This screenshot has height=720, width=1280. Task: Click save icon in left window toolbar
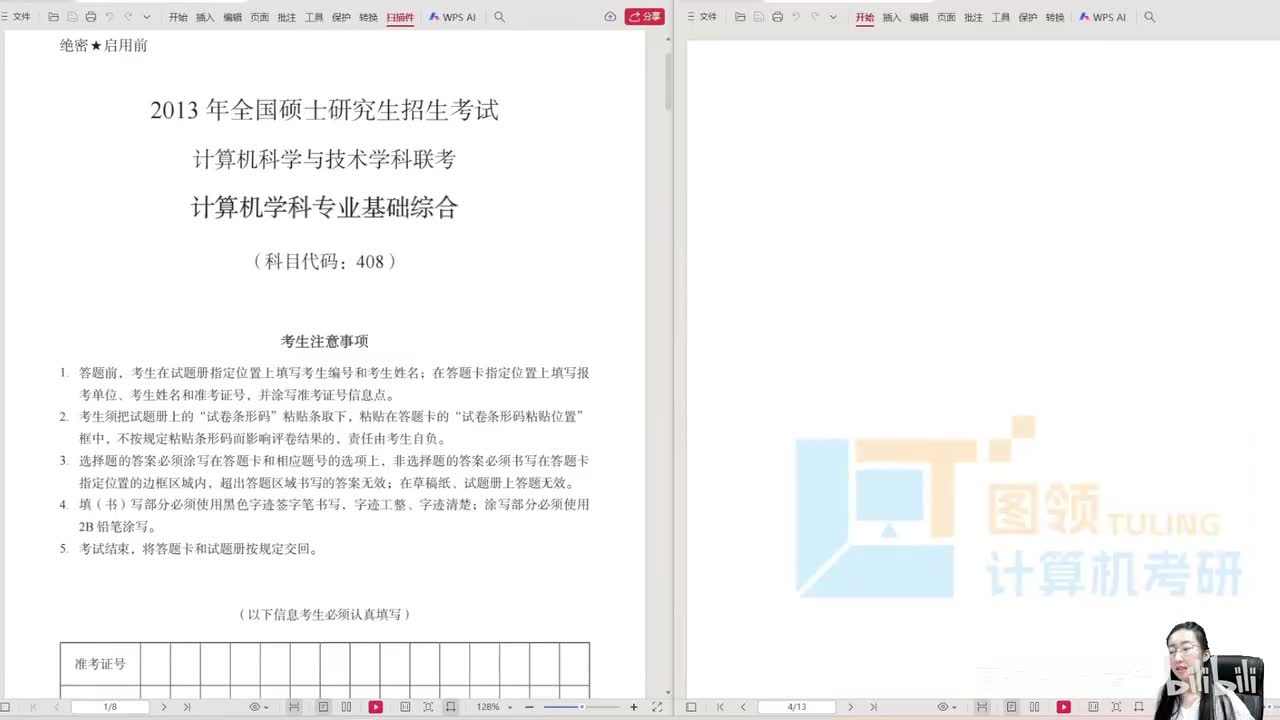pos(72,17)
